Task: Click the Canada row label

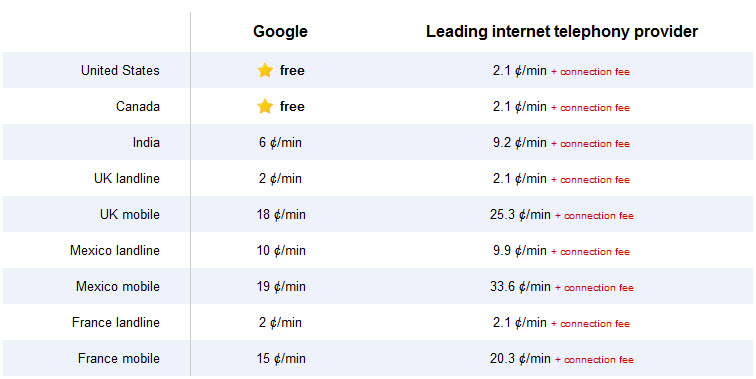Action: point(138,106)
